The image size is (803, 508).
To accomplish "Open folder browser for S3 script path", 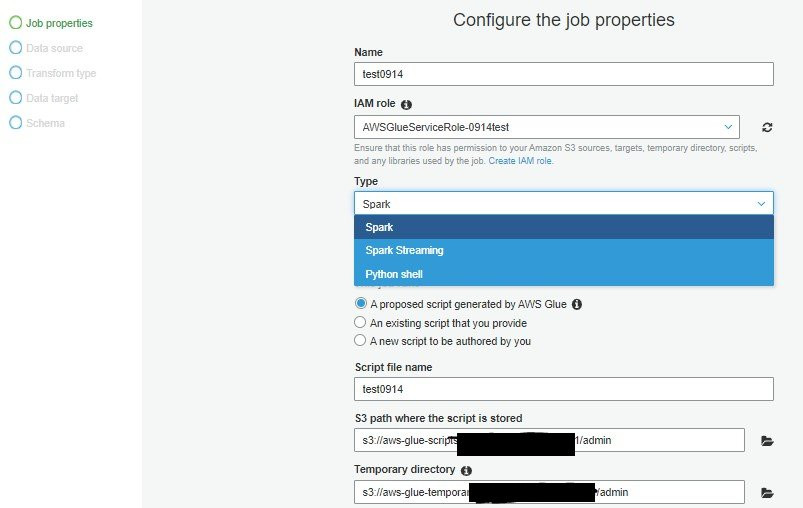I will pyautogui.click(x=767, y=441).
